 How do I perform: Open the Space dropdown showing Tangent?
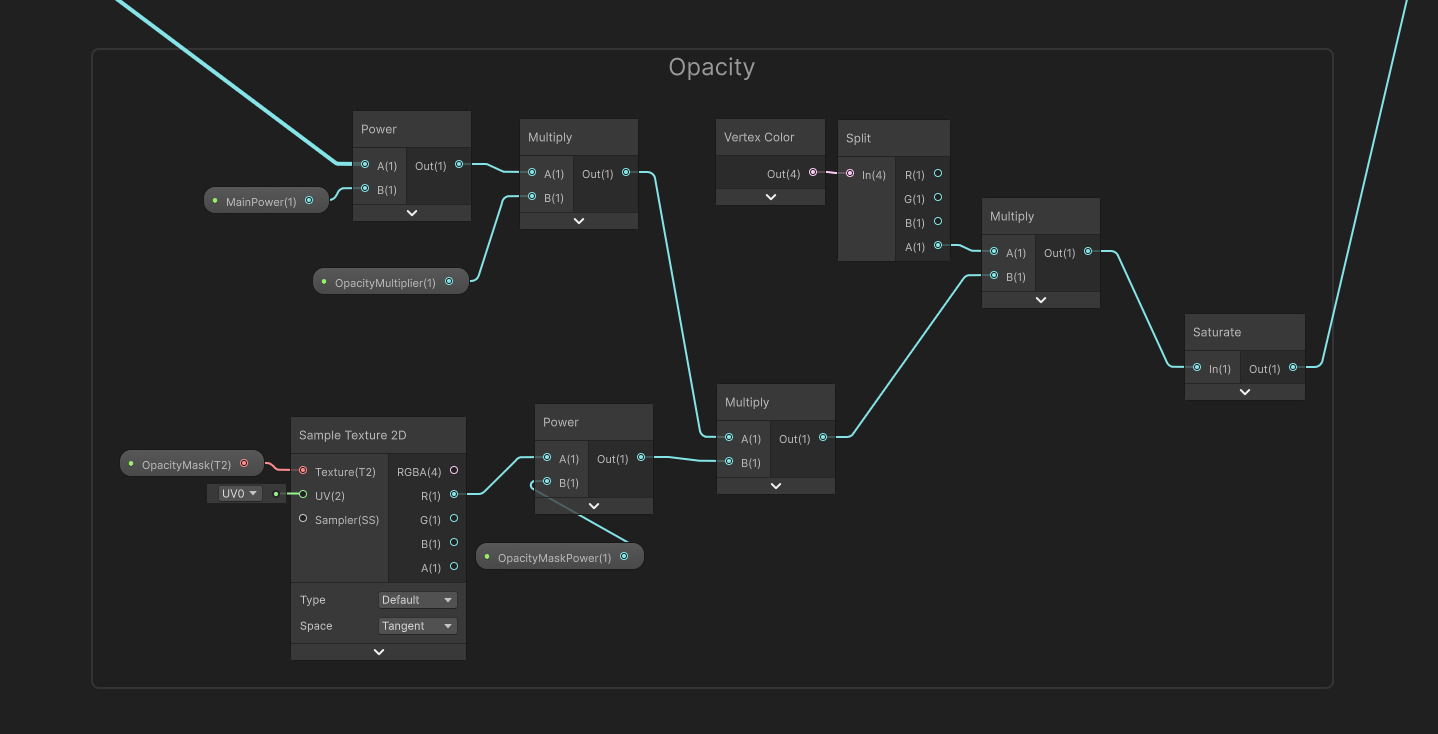[418, 626]
